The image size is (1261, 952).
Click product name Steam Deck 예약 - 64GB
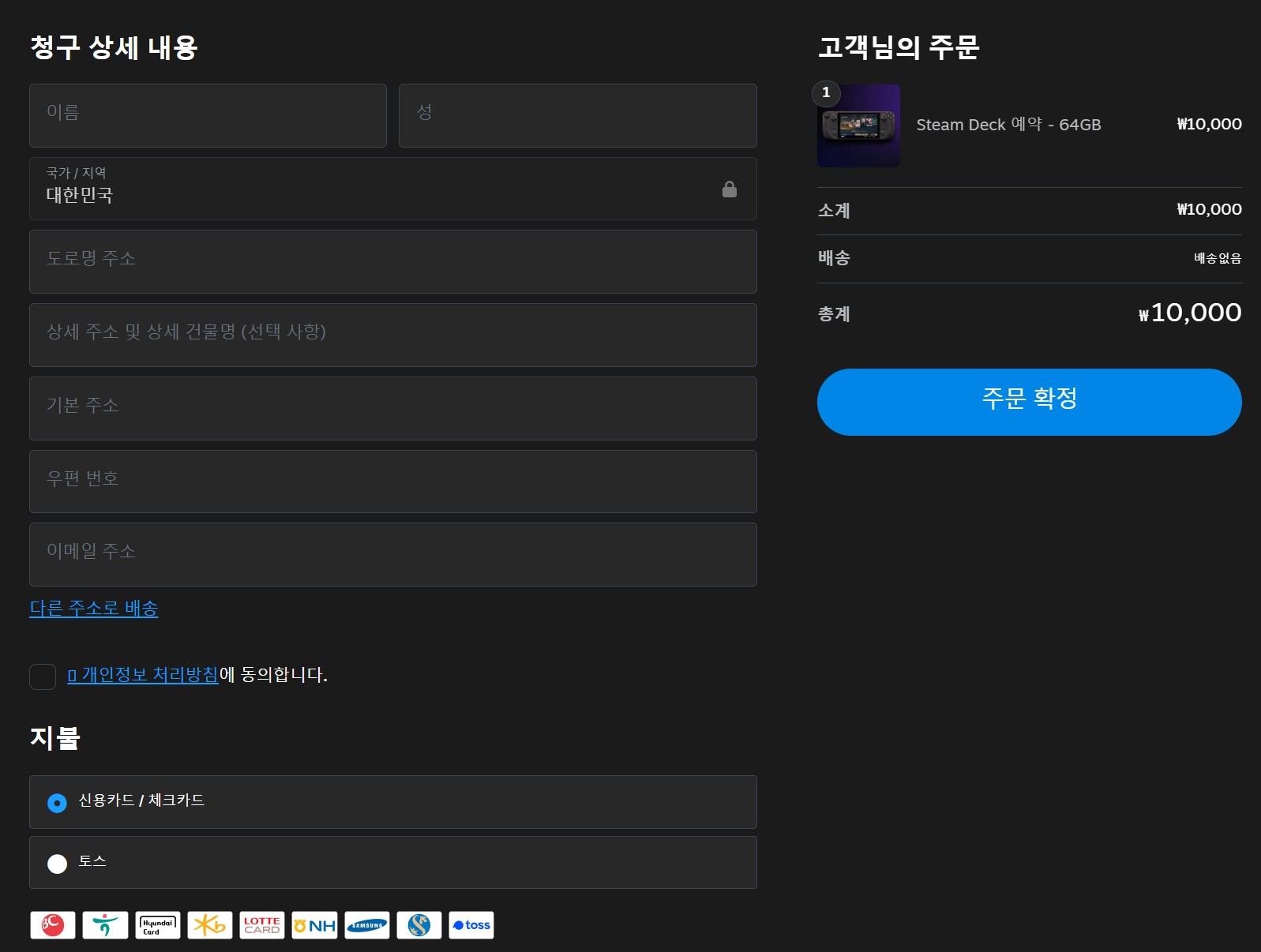pyautogui.click(x=1008, y=125)
